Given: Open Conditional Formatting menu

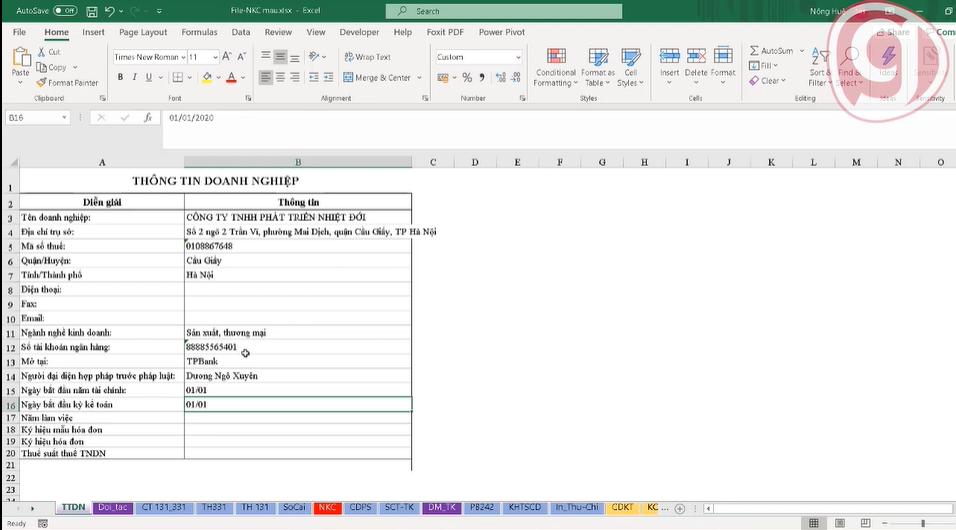Looking at the screenshot, I should click(x=555, y=66).
